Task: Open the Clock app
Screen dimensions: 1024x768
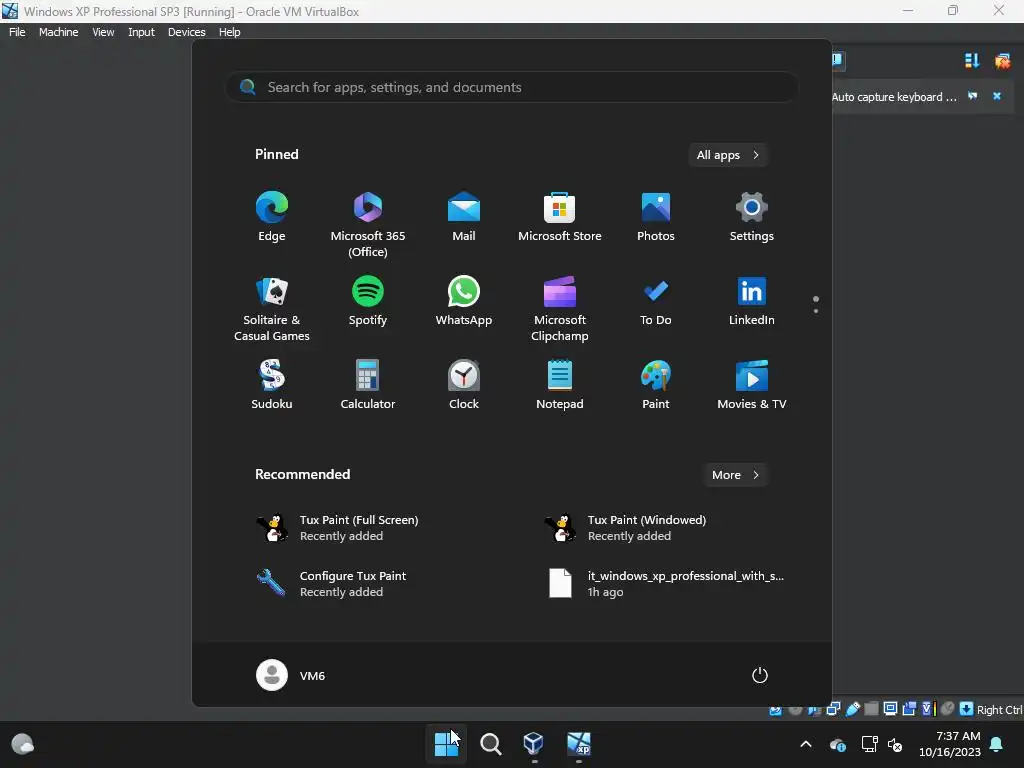Action: coord(464,385)
